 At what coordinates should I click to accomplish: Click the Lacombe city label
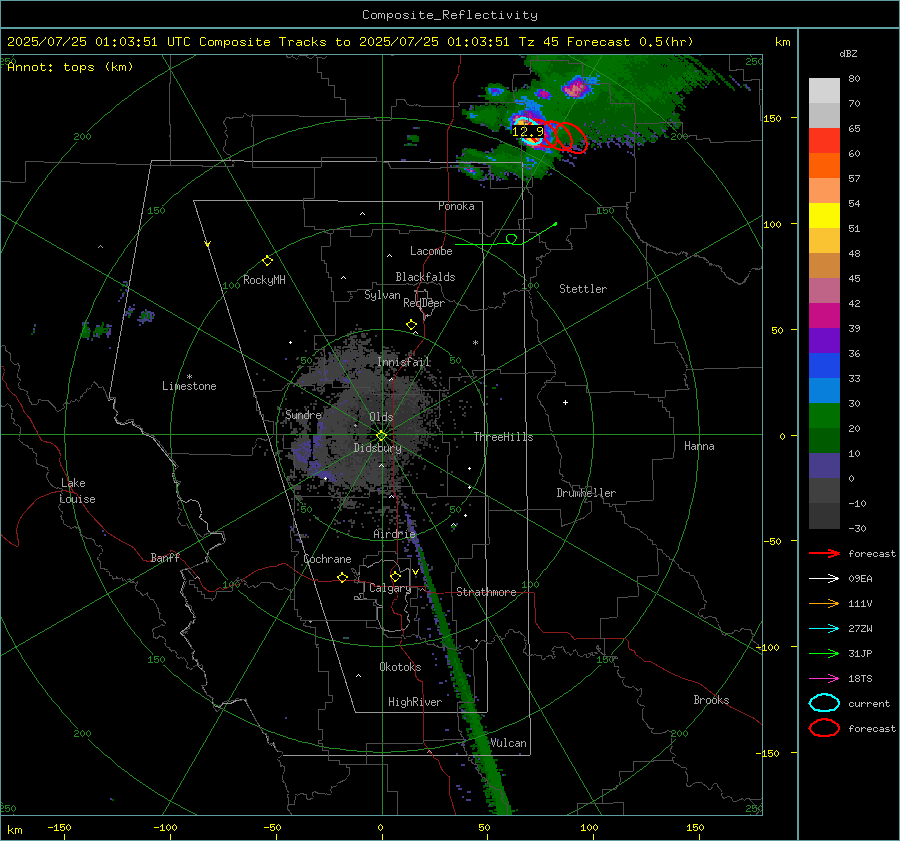coord(431,251)
